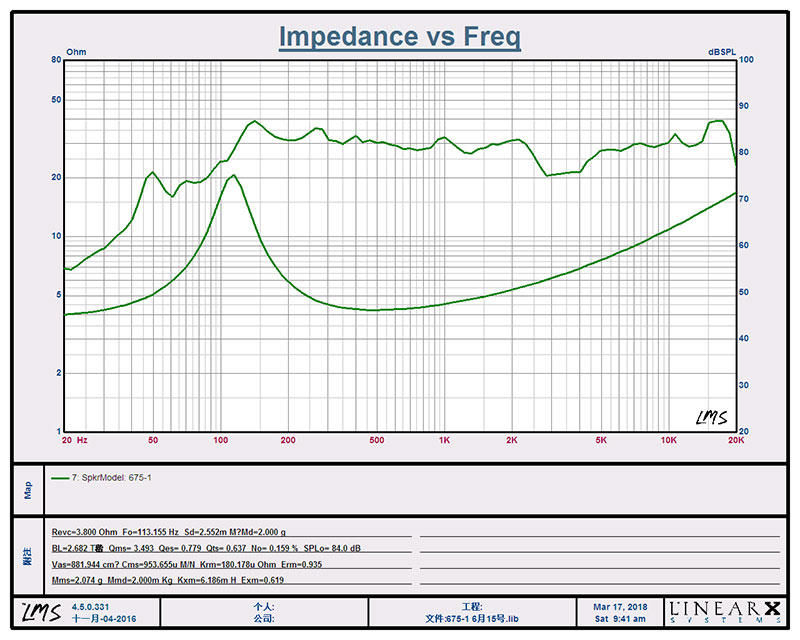
Task: Click the 20 Hz frequency axis label
Action: pyautogui.click(x=75, y=440)
